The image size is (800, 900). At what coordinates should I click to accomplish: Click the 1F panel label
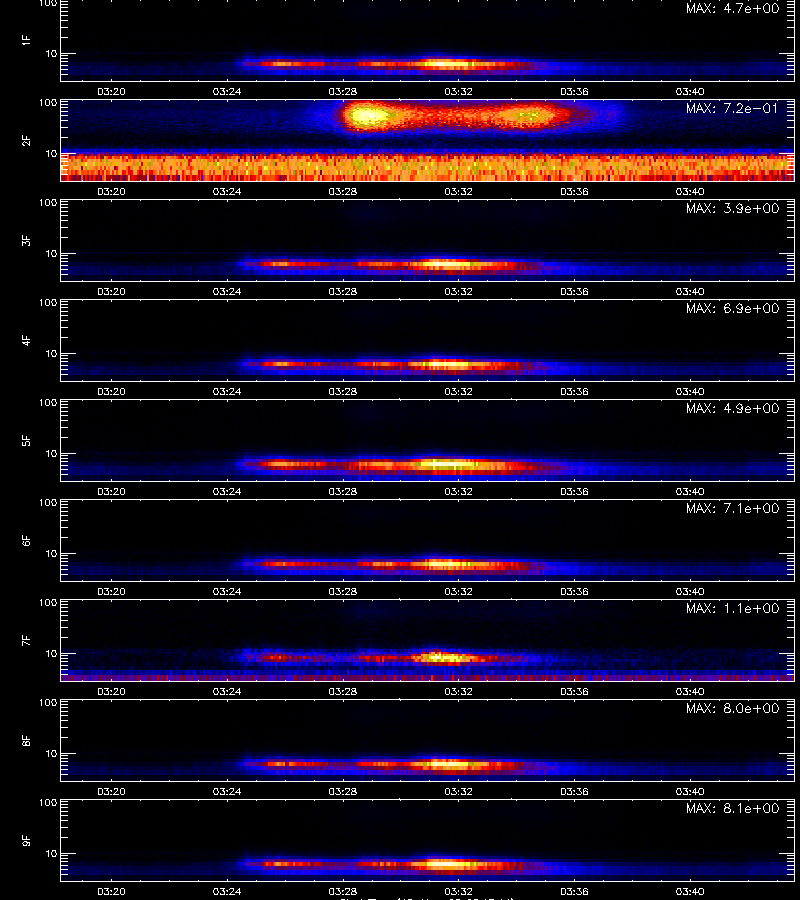pos(26,40)
